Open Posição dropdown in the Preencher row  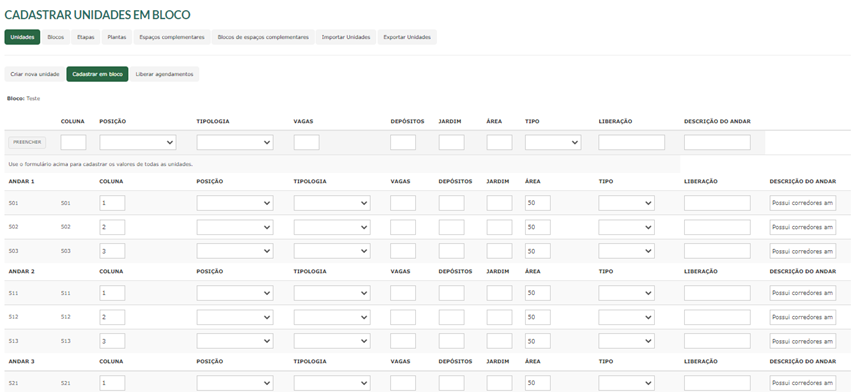tap(138, 142)
